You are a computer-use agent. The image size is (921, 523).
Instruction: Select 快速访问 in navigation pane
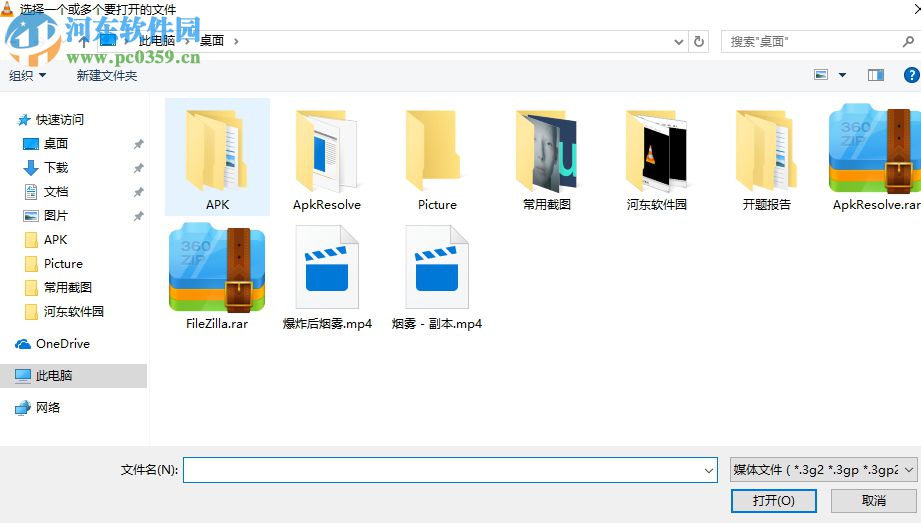[51, 120]
